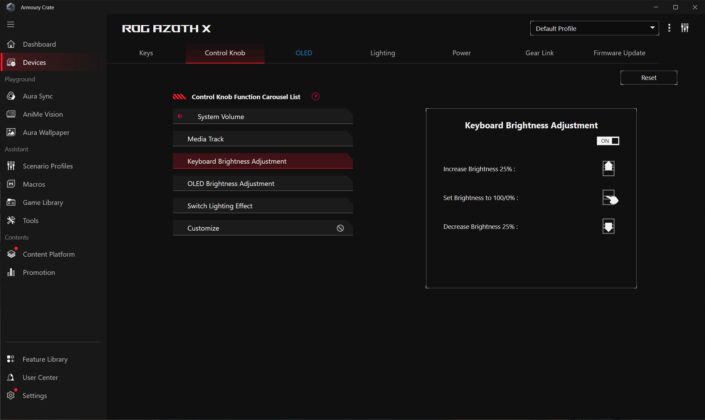
Task: Select OLED Brightness Adjustment list item
Action: 263,183
